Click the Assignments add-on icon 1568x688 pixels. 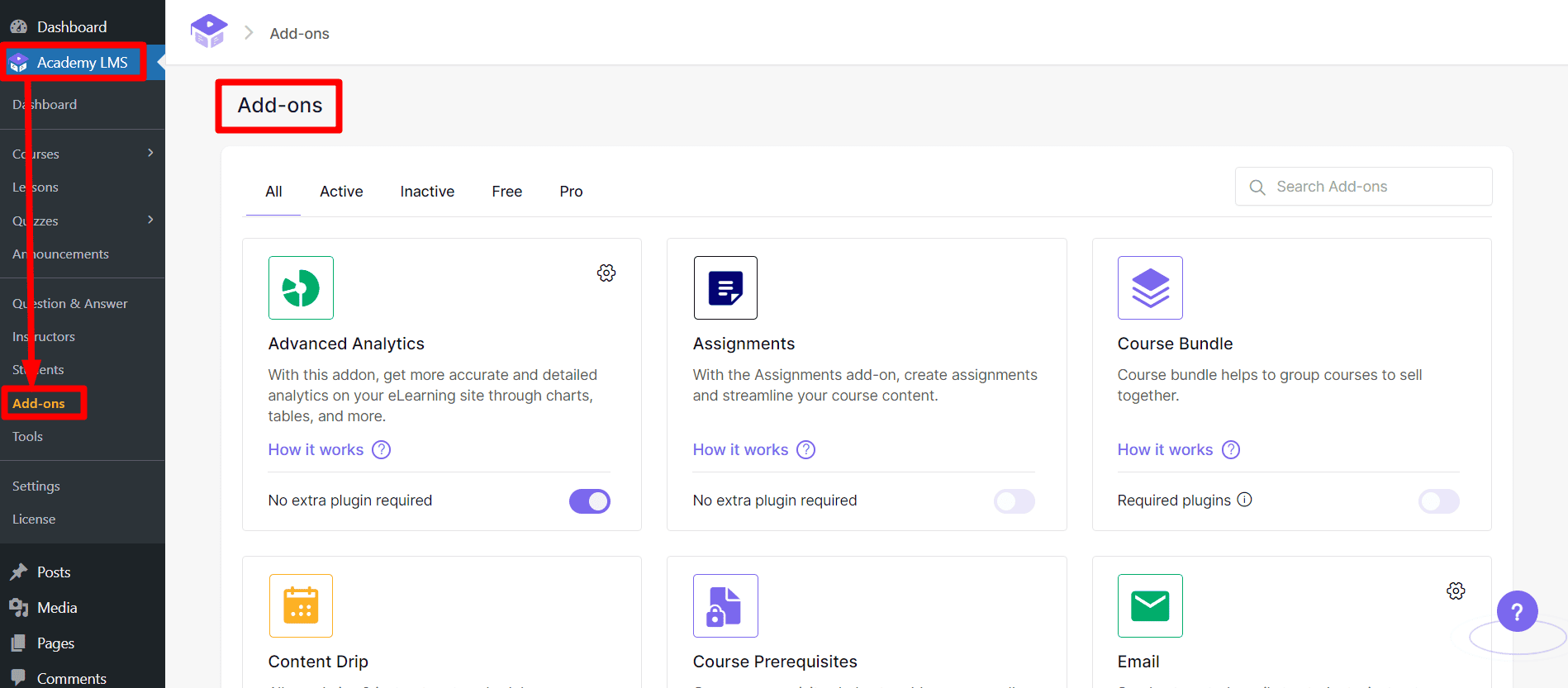725,287
